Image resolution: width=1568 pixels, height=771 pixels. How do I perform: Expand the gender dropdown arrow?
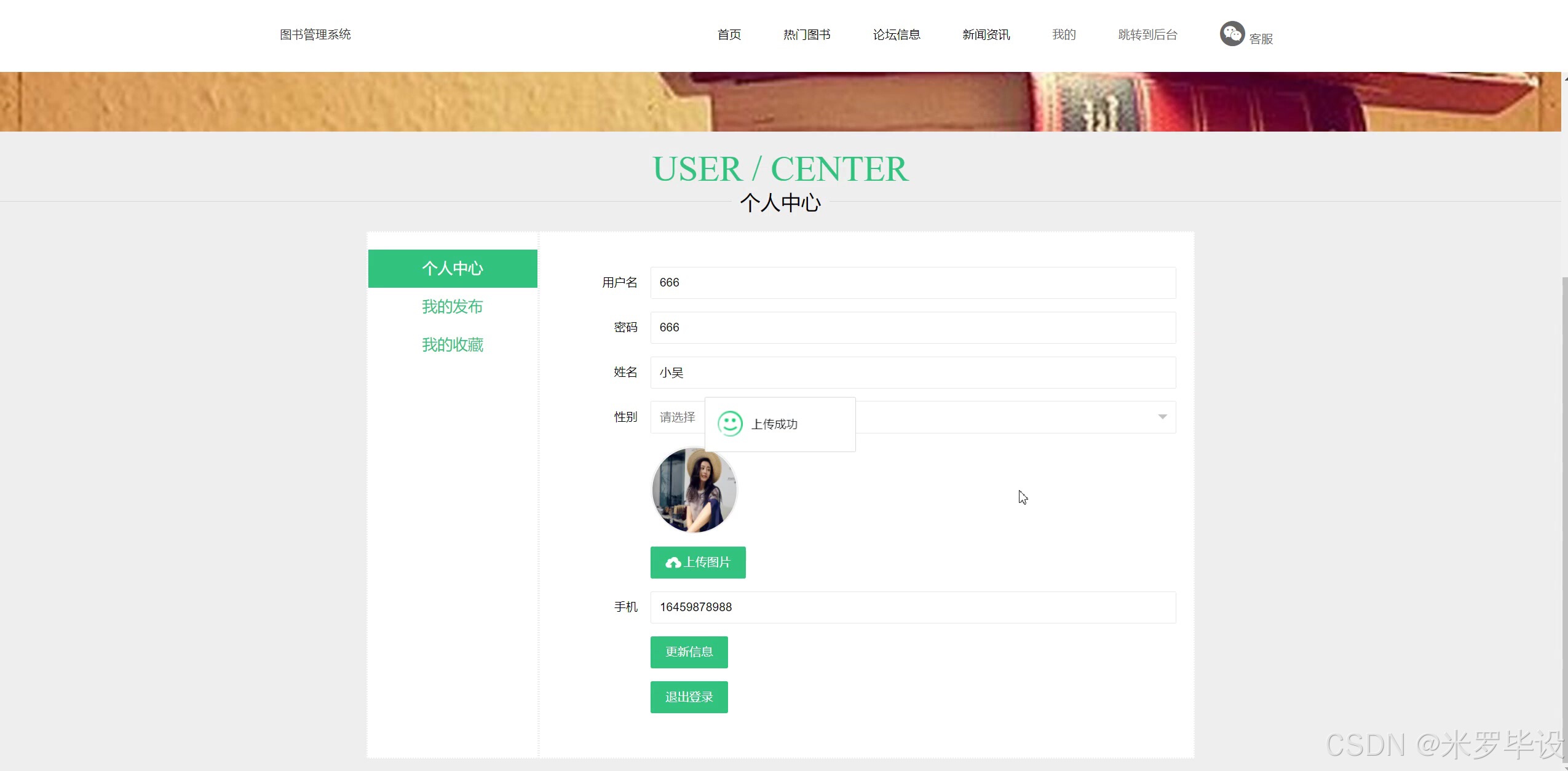tap(1162, 417)
